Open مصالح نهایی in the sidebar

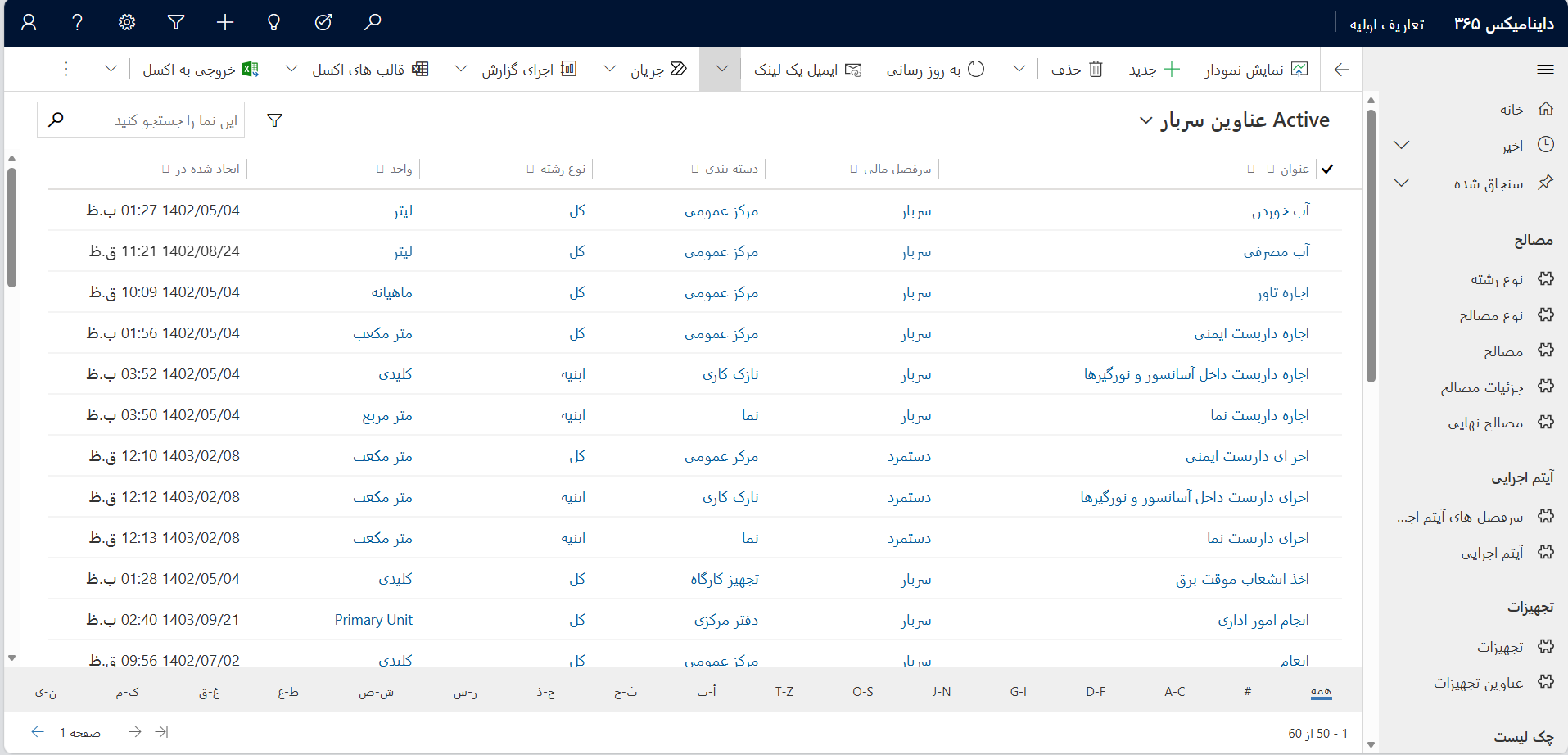click(1484, 423)
